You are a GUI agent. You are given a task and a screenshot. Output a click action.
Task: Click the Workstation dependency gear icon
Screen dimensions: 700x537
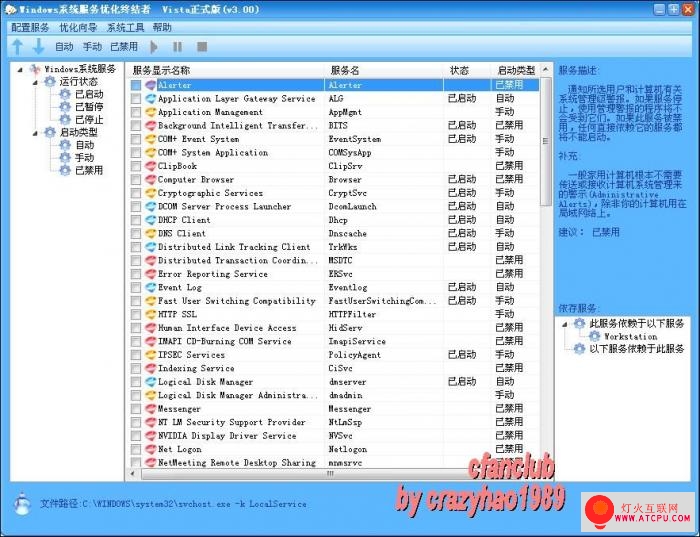[594, 336]
